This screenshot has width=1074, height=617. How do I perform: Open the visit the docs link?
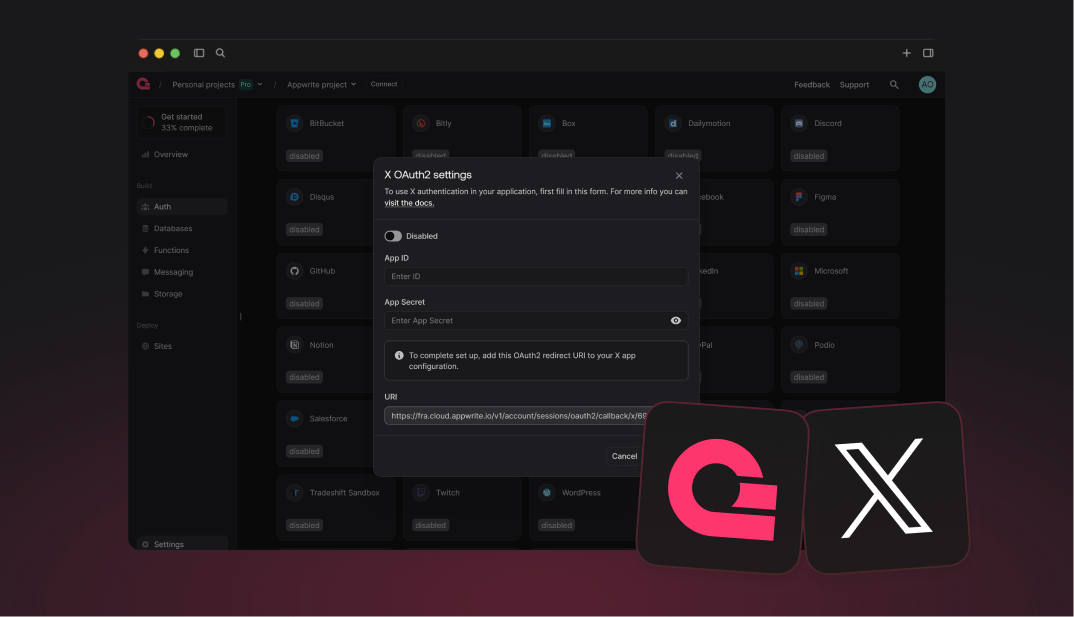click(x=409, y=202)
